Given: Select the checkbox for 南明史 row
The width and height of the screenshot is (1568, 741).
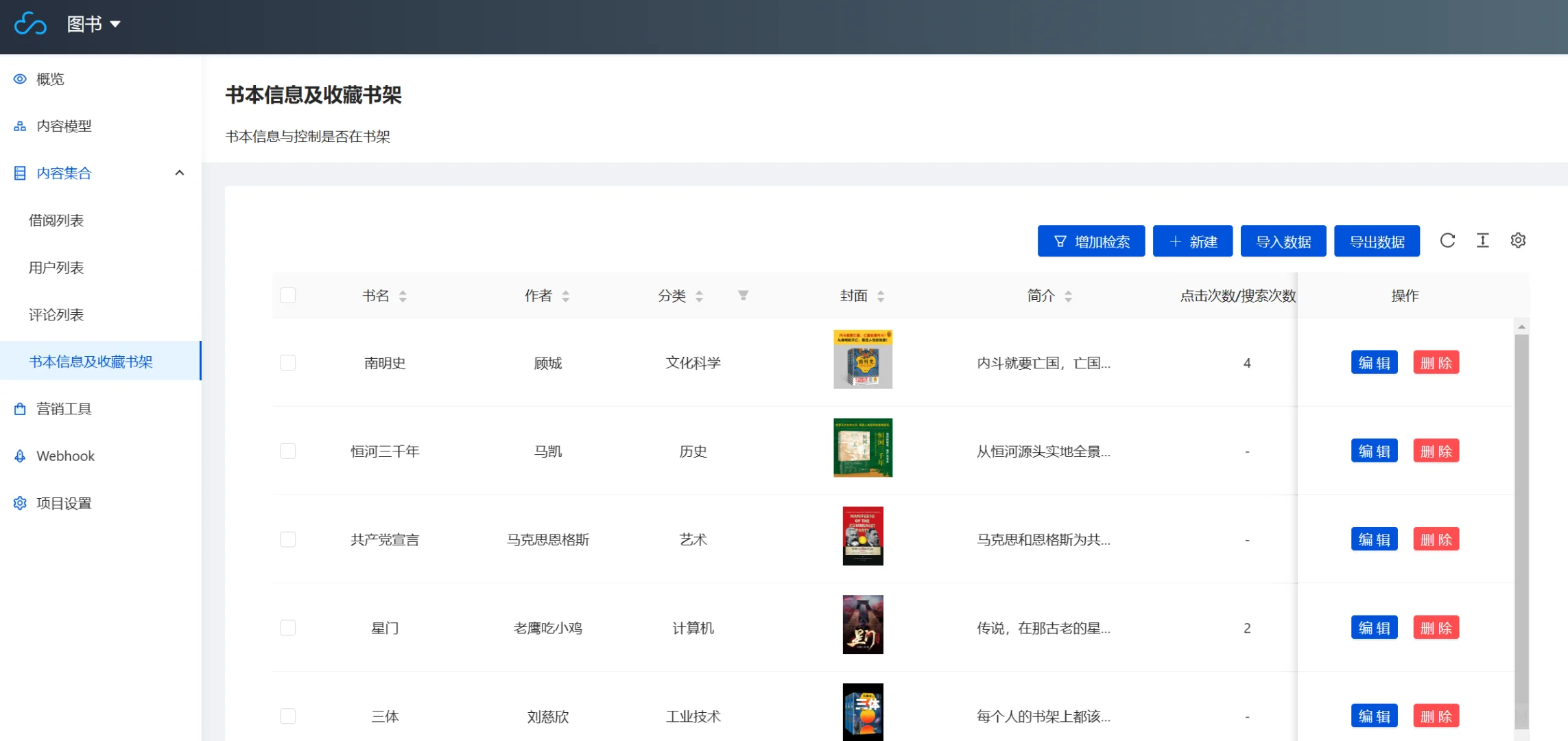Looking at the screenshot, I should [288, 363].
